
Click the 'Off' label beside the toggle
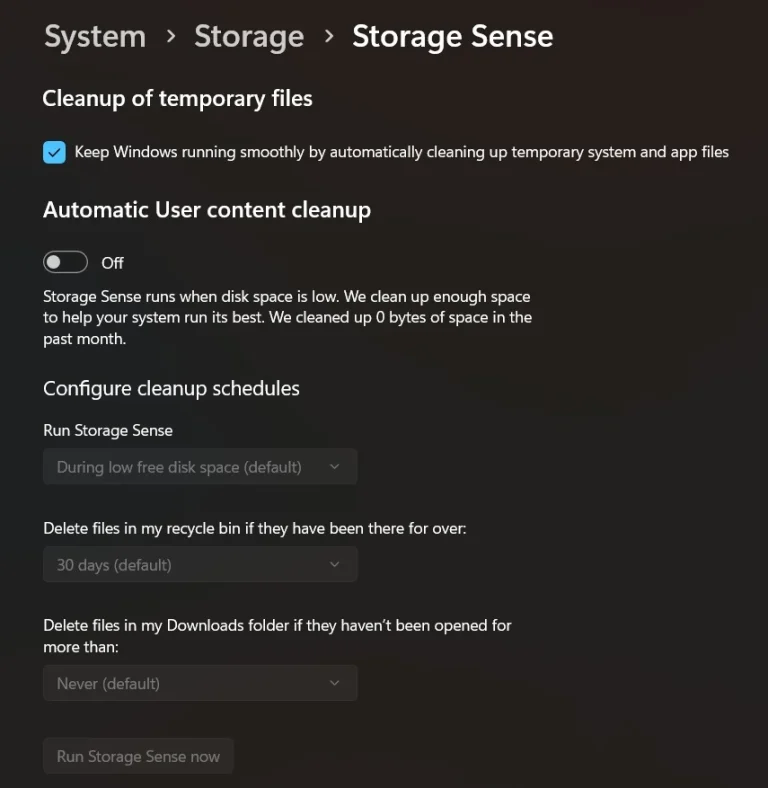pyautogui.click(x=113, y=263)
